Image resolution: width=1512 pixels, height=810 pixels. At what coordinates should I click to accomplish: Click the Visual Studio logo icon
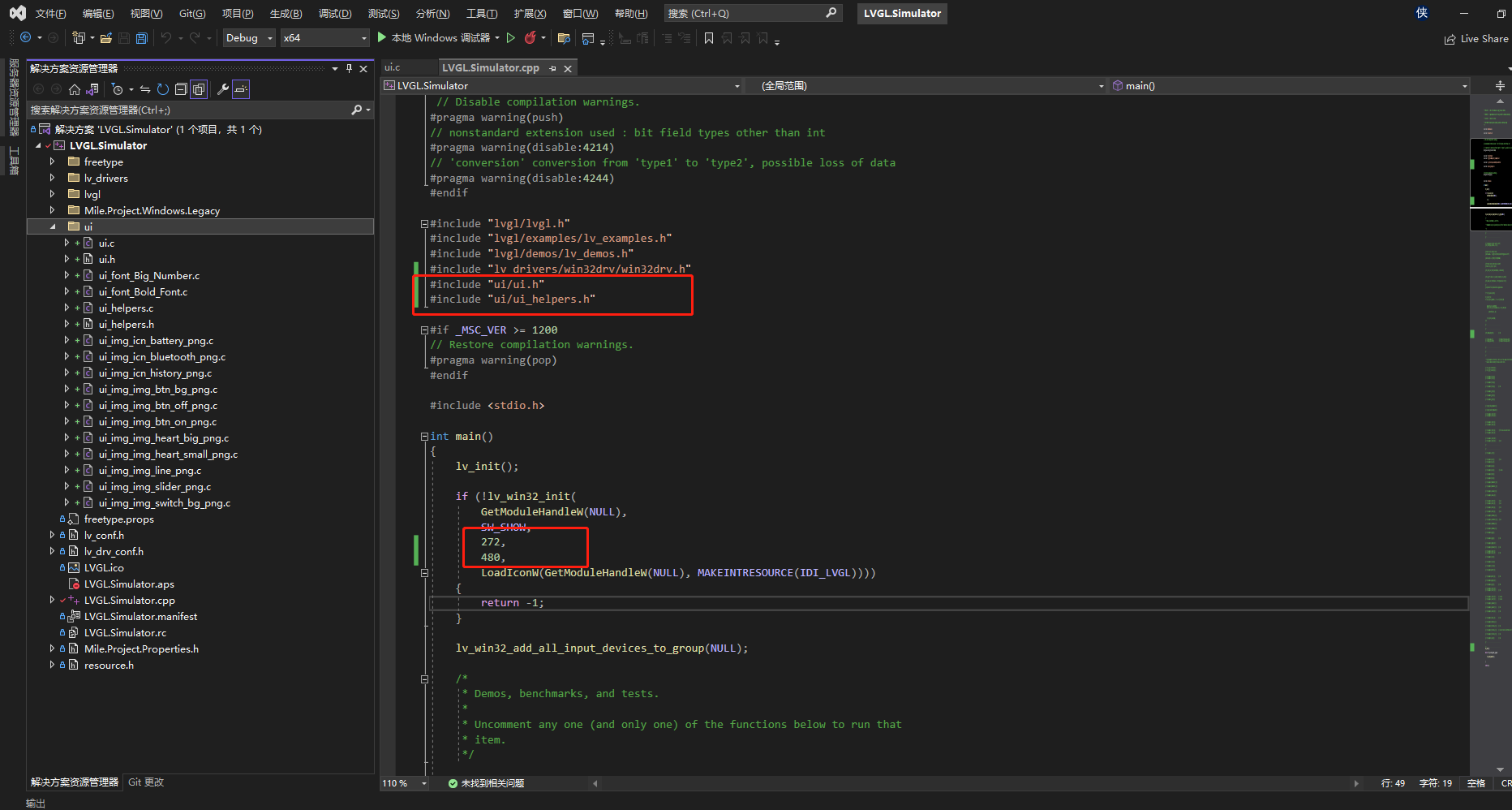pos(17,13)
